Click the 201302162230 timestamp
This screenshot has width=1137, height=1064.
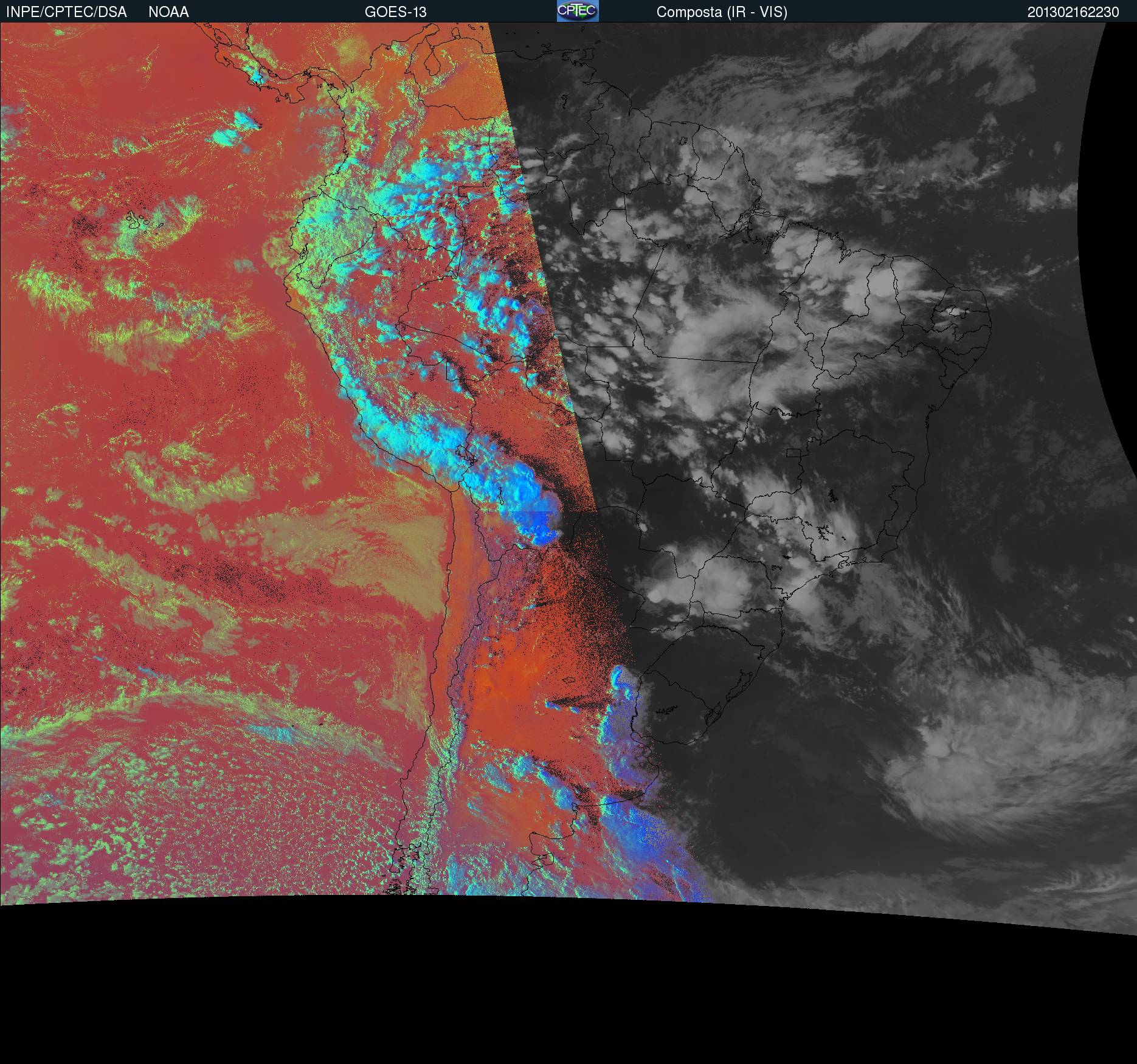click(1073, 12)
